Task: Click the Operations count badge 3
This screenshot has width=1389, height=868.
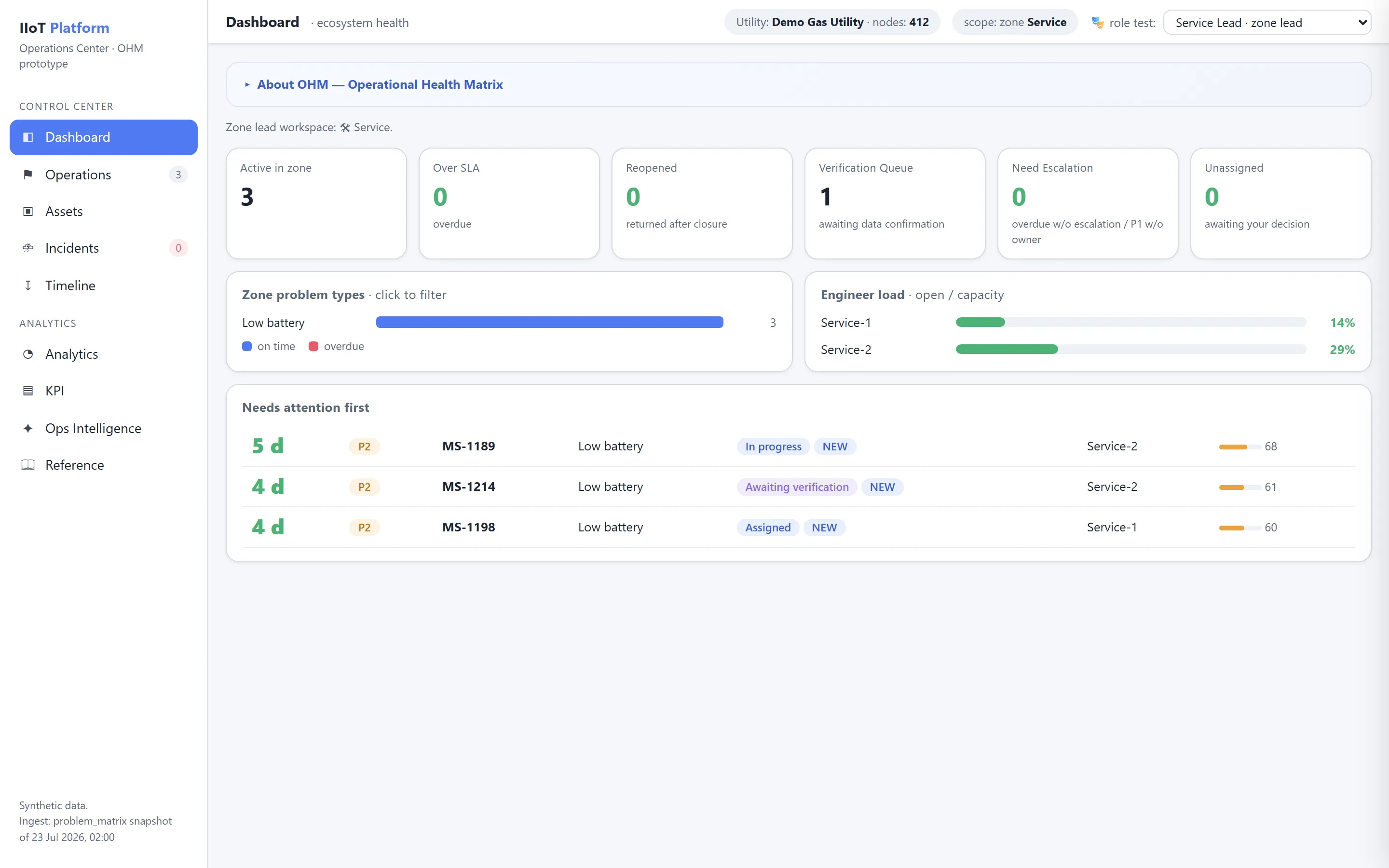Action: click(178, 175)
